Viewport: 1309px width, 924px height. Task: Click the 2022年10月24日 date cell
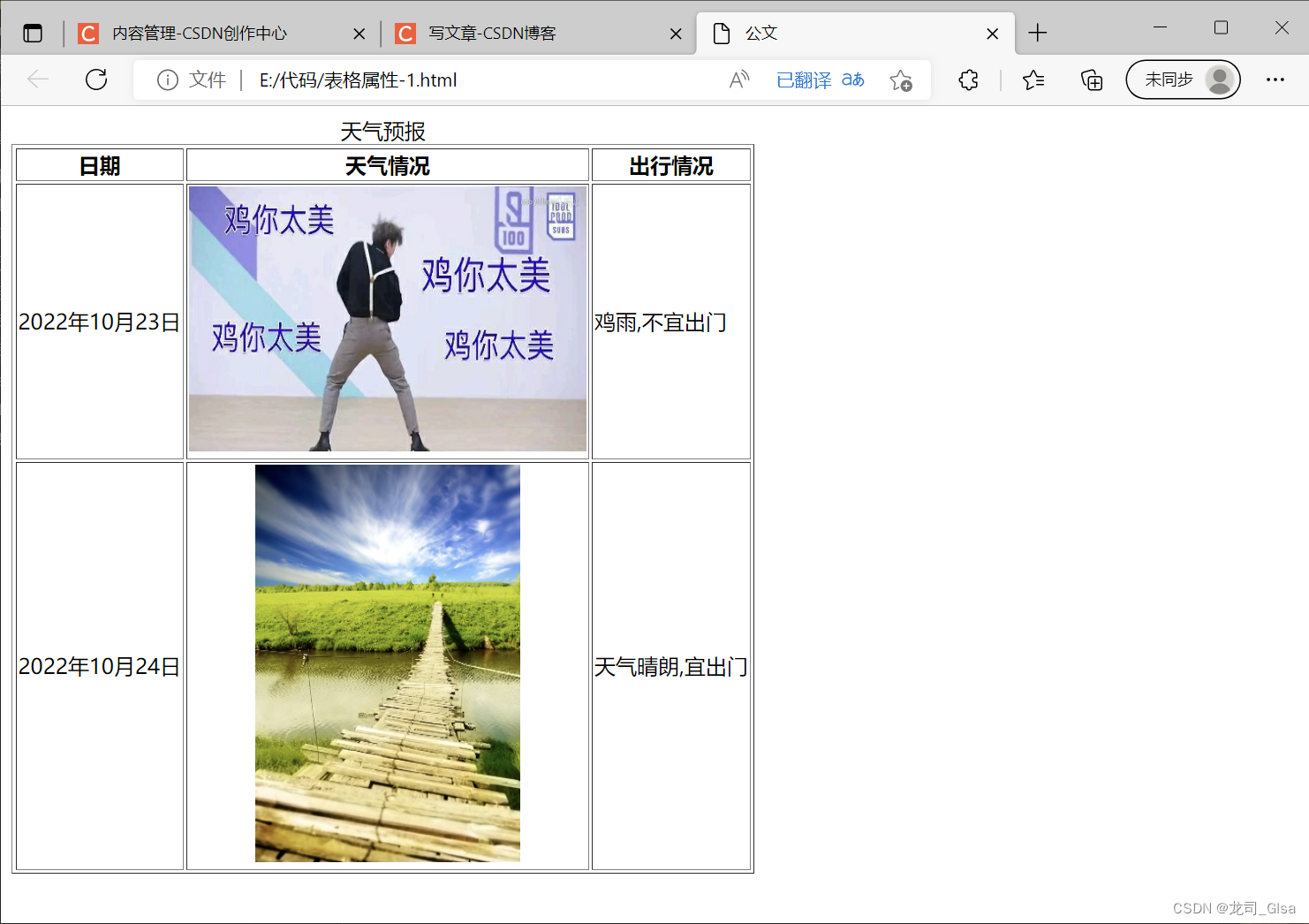(x=100, y=666)
